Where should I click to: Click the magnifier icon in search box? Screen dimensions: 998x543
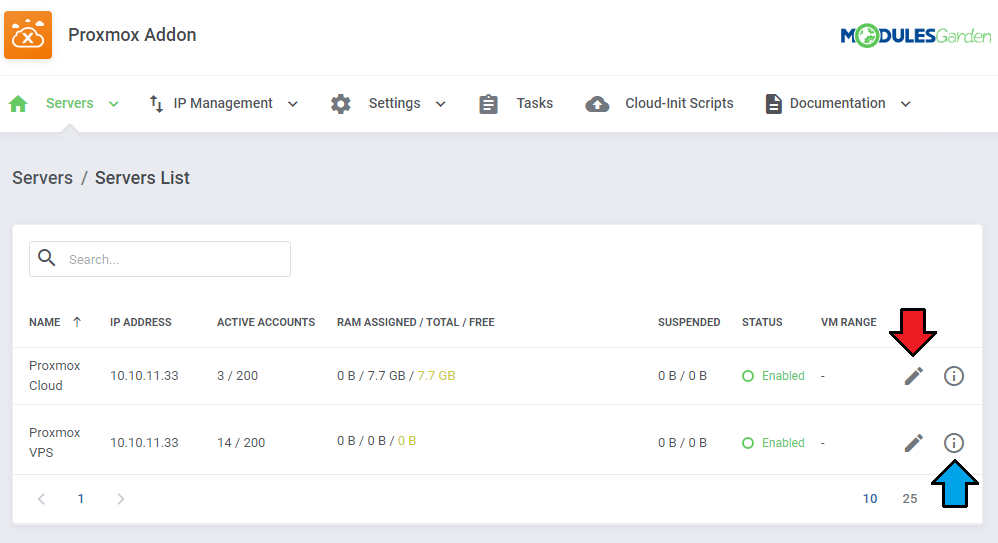pyautogui.click(x=46, y=258)
